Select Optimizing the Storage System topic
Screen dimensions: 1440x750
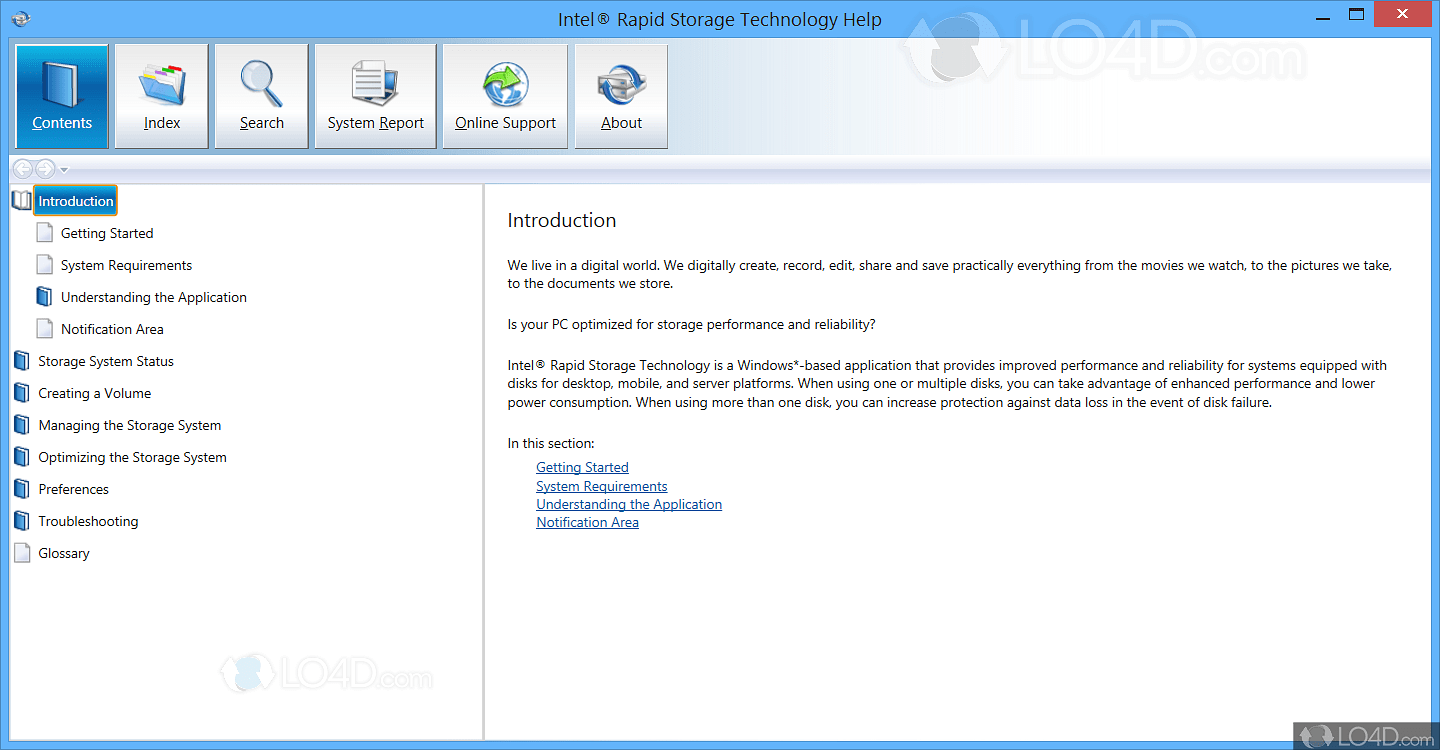(x=133, y=457)
